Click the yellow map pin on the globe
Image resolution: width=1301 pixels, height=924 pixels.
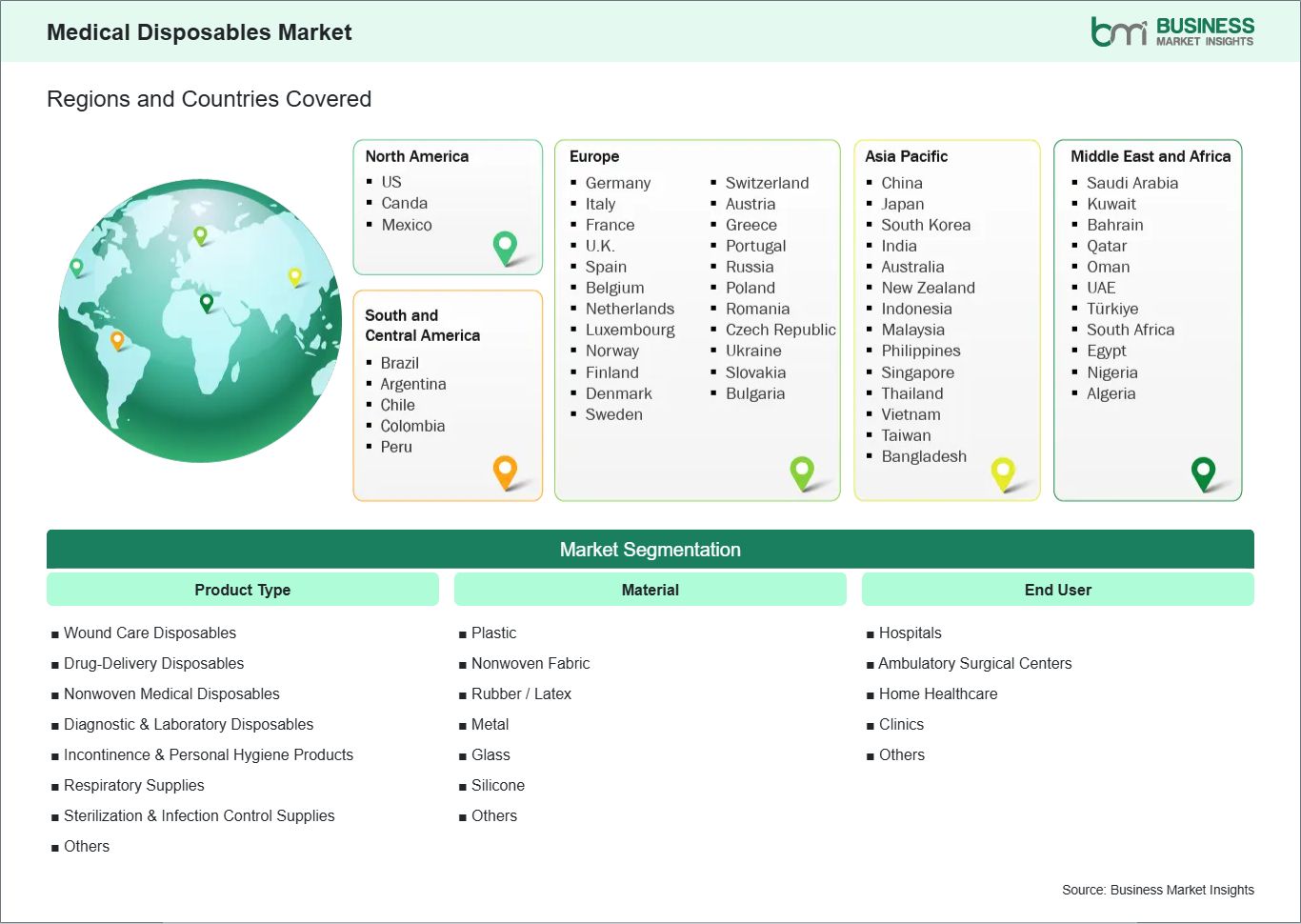[x=295, y=276]
